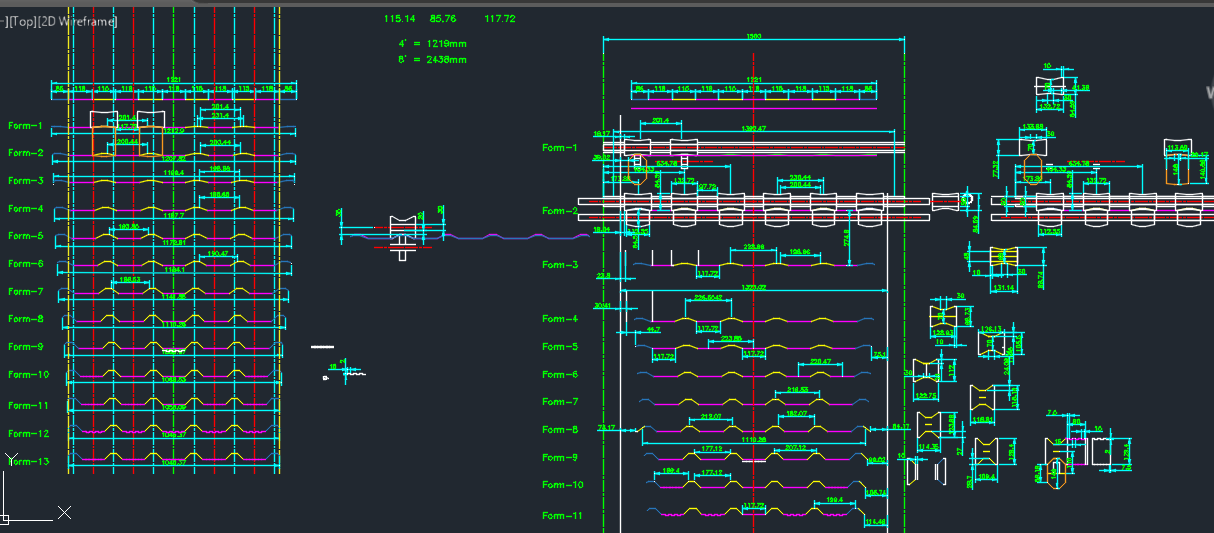1214x533 pixels.
Task: Select Form-4 label in the center roll layout
Action: pyautogui.click(x=560, y=319)
